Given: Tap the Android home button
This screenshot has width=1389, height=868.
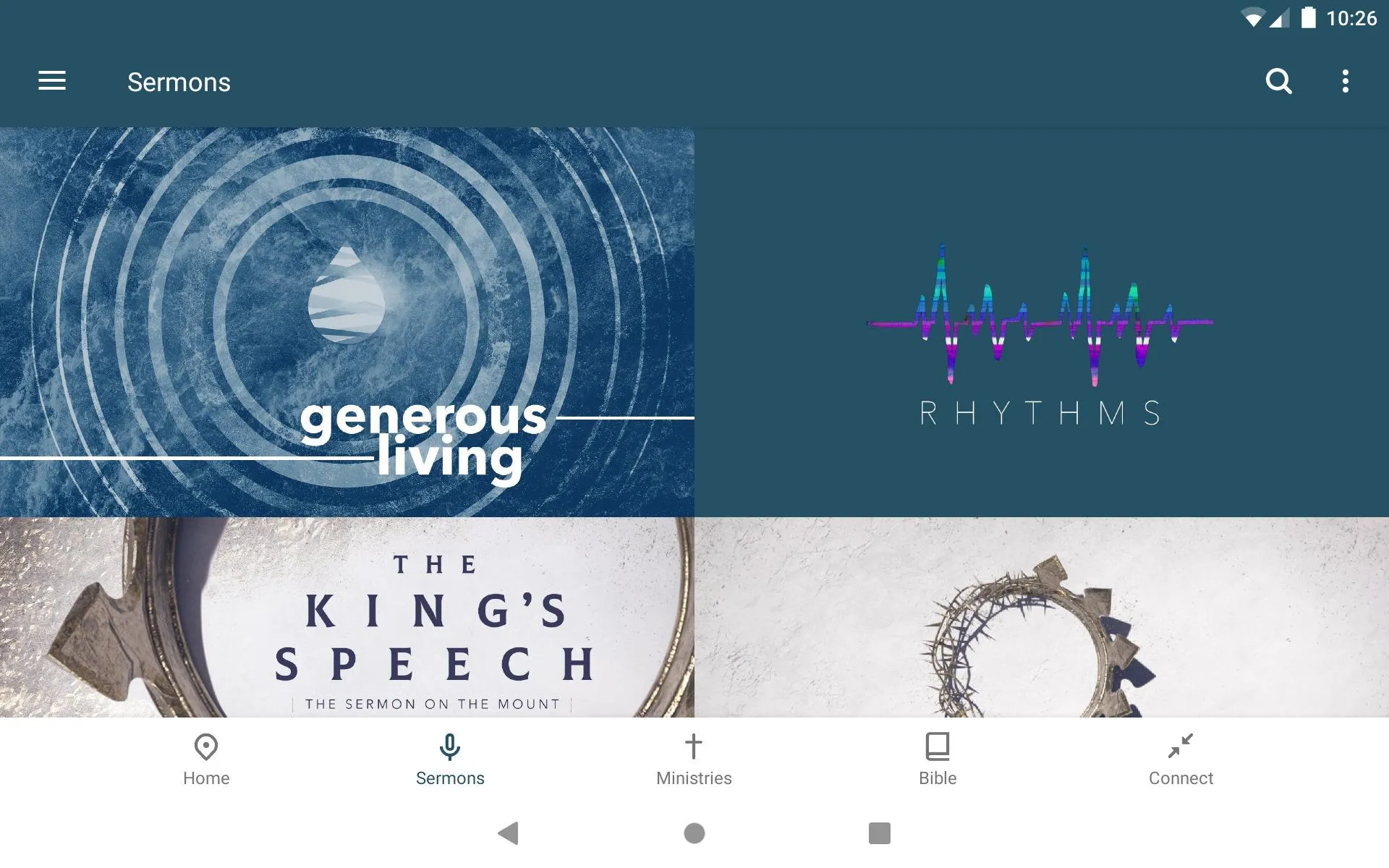Looking at the screenshot, I should click(694, 833).
